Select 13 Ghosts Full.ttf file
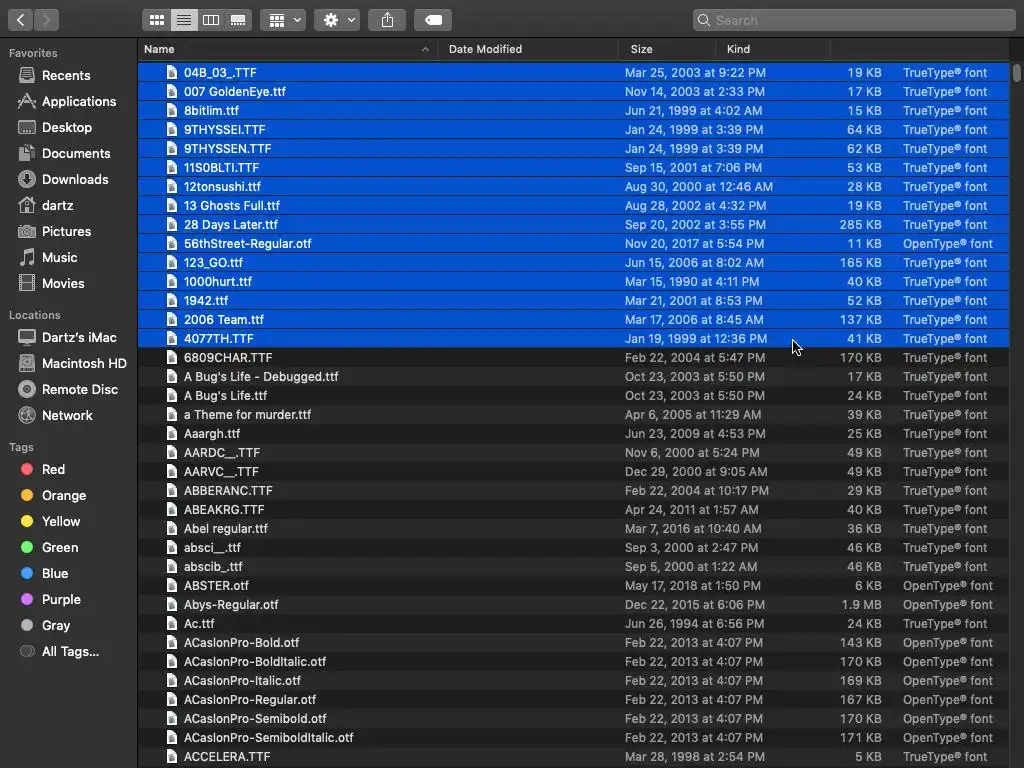1024x768 pixels. coord(573,206)
